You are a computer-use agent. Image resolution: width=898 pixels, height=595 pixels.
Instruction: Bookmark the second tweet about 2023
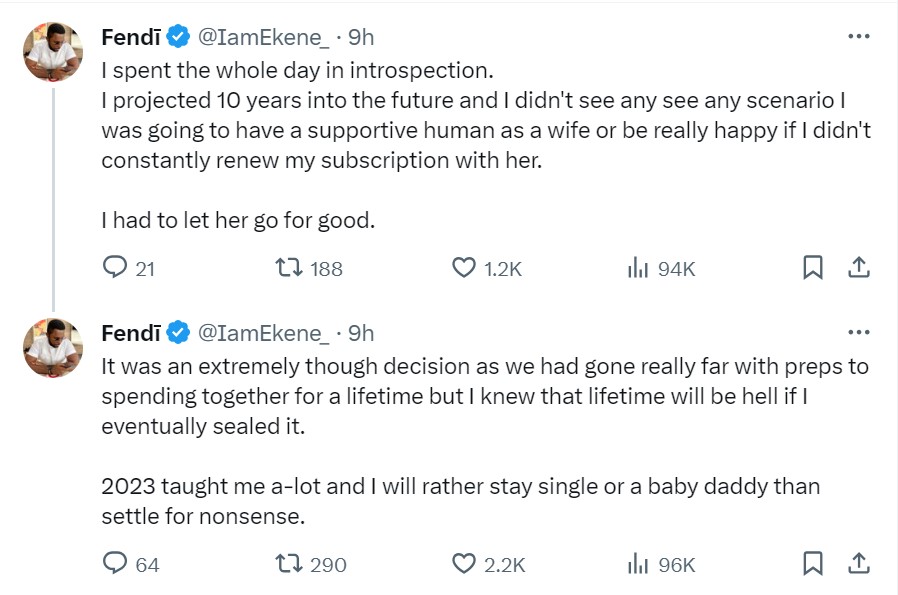(x=813, y=564)
